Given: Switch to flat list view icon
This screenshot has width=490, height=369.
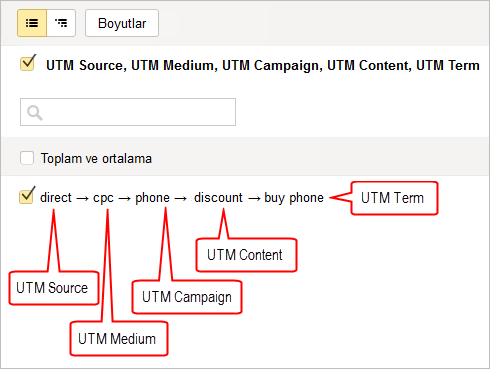Looking at the screenshot, I should coord(32,23).
